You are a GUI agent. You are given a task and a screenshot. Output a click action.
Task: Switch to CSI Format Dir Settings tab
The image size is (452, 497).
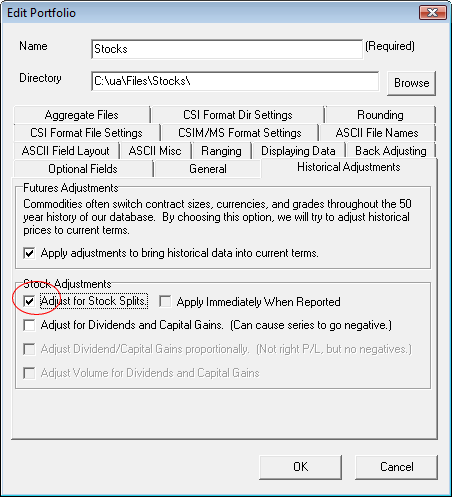tap(238, 115)
